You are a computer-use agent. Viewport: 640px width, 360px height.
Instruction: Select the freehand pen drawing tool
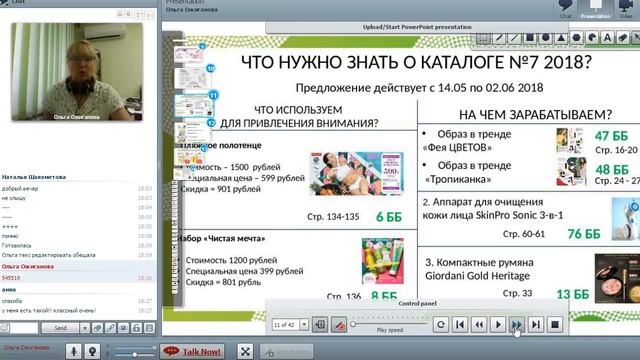tap(499, 38)
